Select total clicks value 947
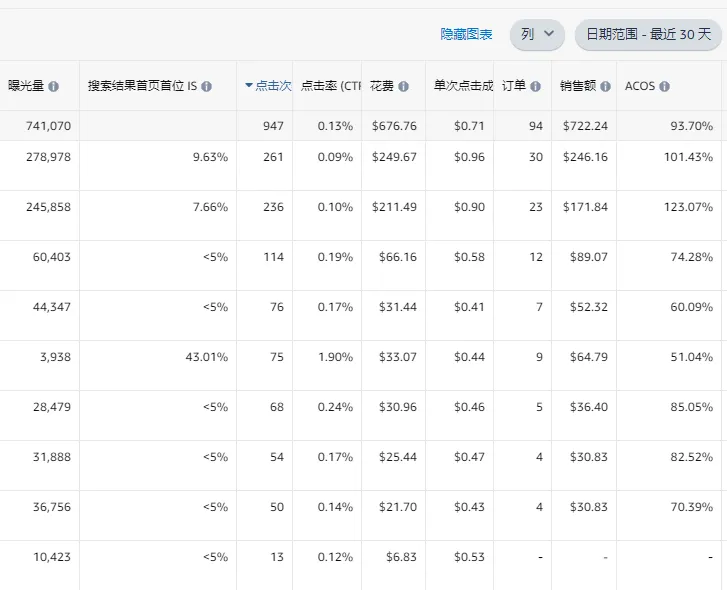 (x=274, y=126)
